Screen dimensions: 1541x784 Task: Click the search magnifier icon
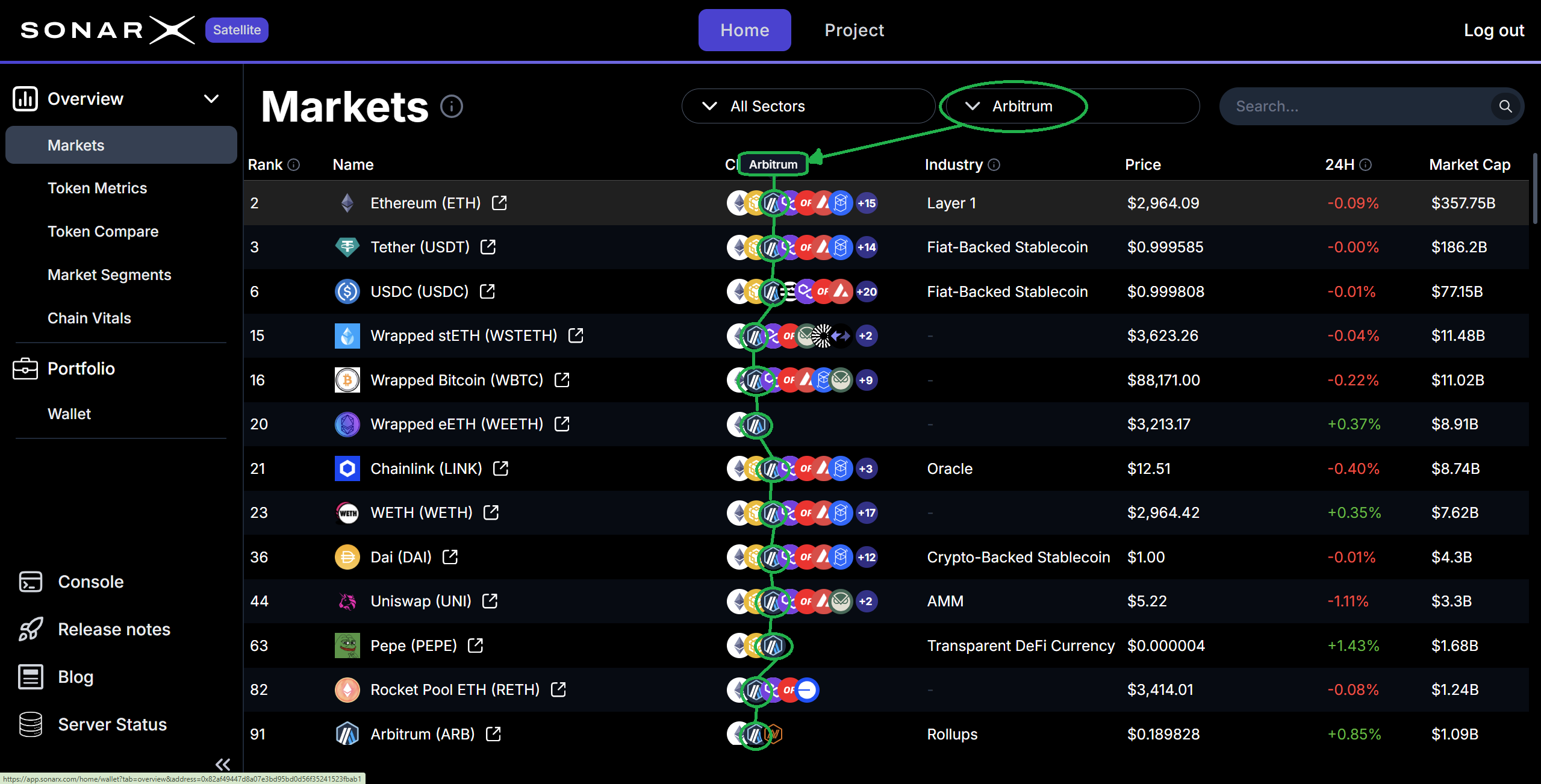click(1505, 106)
